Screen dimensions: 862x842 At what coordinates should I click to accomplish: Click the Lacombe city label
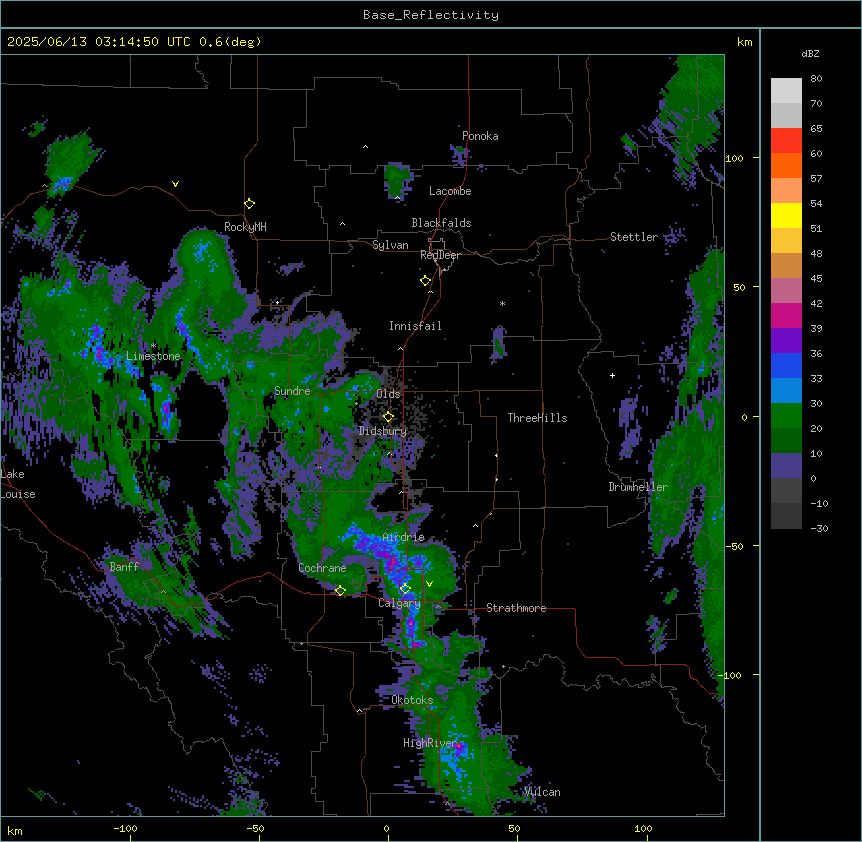(450, 191)
